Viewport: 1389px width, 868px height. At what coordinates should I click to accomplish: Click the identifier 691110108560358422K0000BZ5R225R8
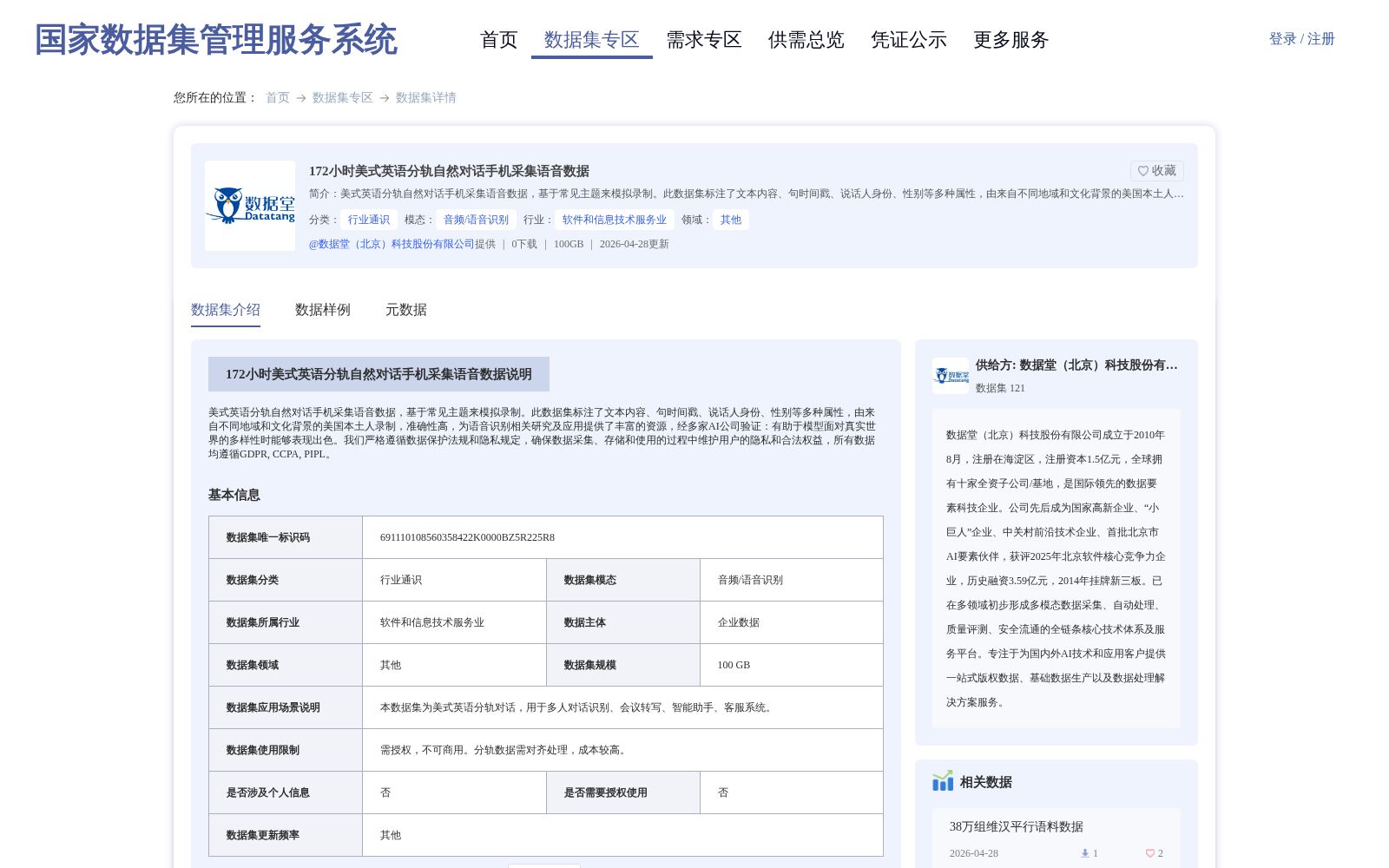467,537
